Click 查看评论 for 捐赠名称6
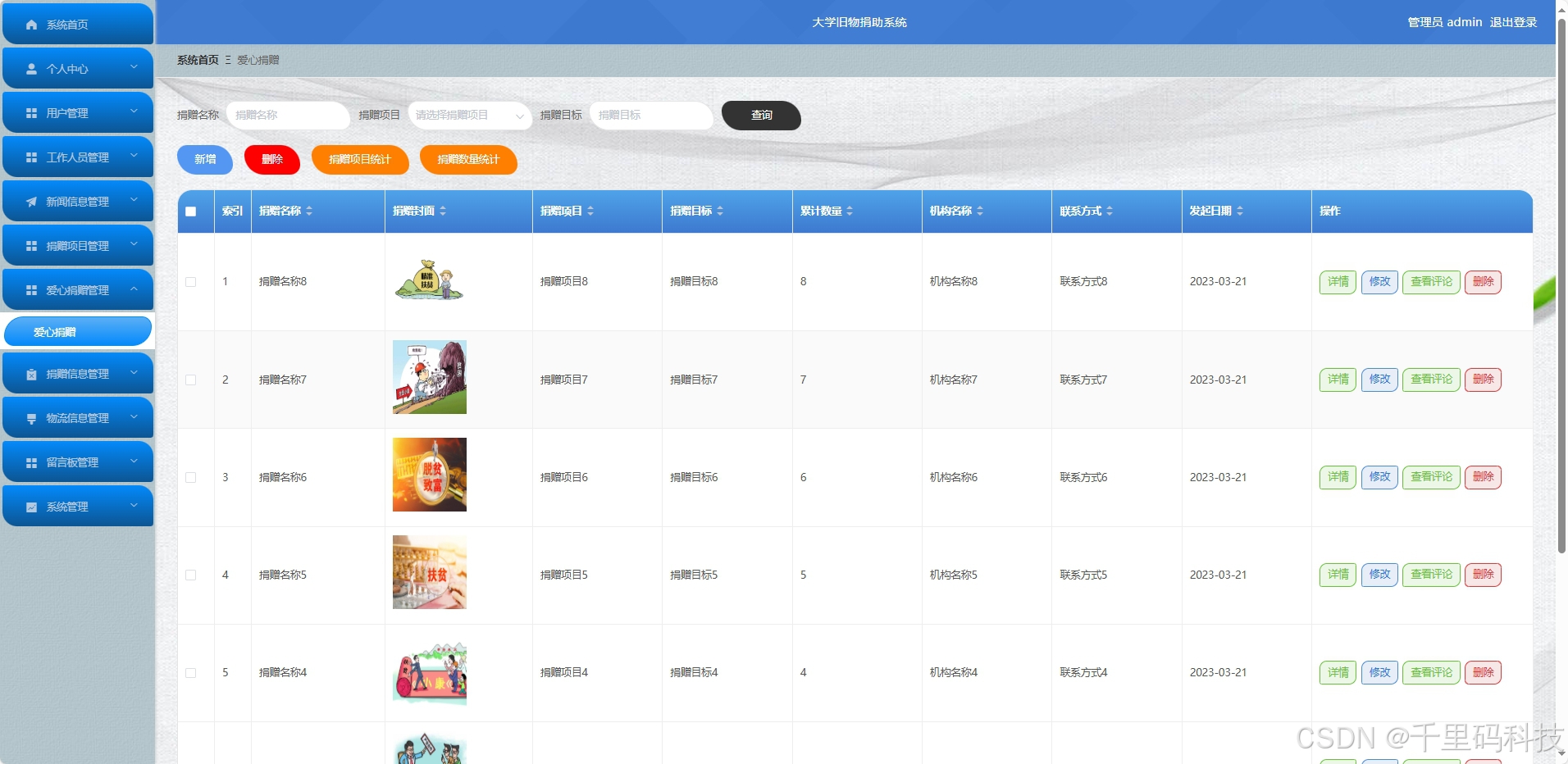The width and height of the screenshot is (1568, 764). (1431, 477)
